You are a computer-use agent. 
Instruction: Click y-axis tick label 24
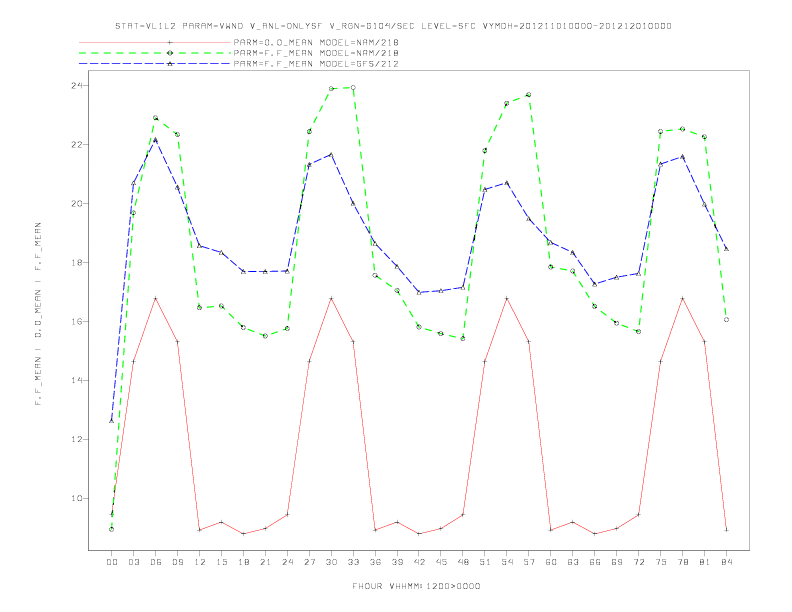point(77,85)
